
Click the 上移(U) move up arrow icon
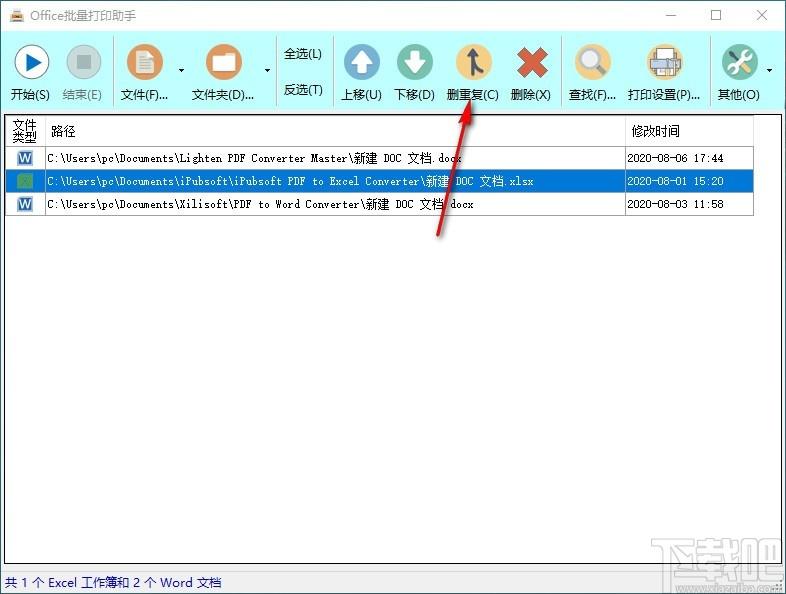(x=361, y=62)
